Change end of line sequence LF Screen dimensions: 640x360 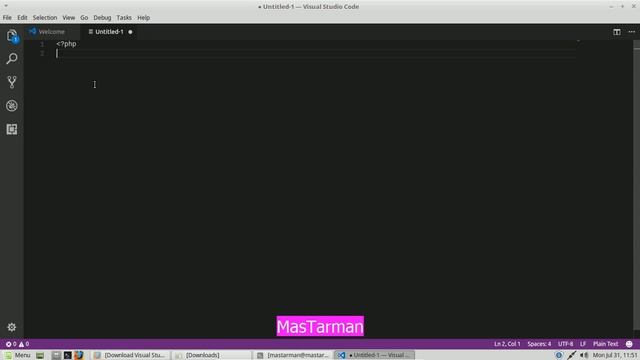(x=583, y=344)
